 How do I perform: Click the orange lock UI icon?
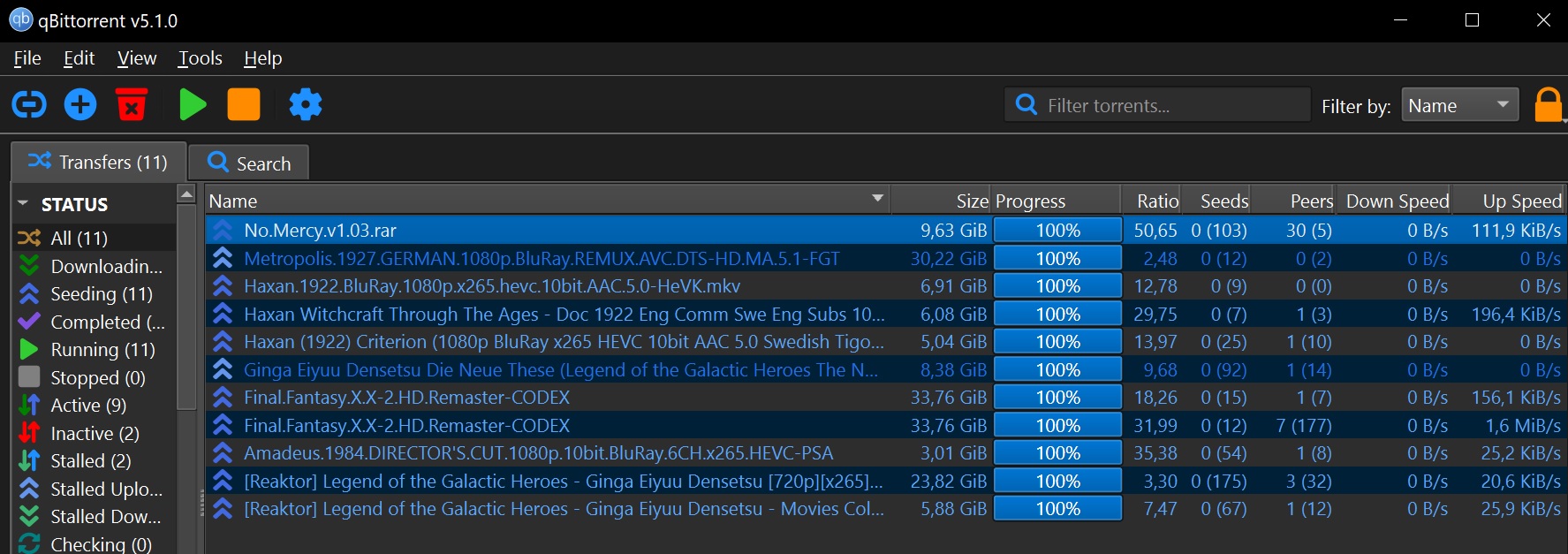click(1549, 105)
